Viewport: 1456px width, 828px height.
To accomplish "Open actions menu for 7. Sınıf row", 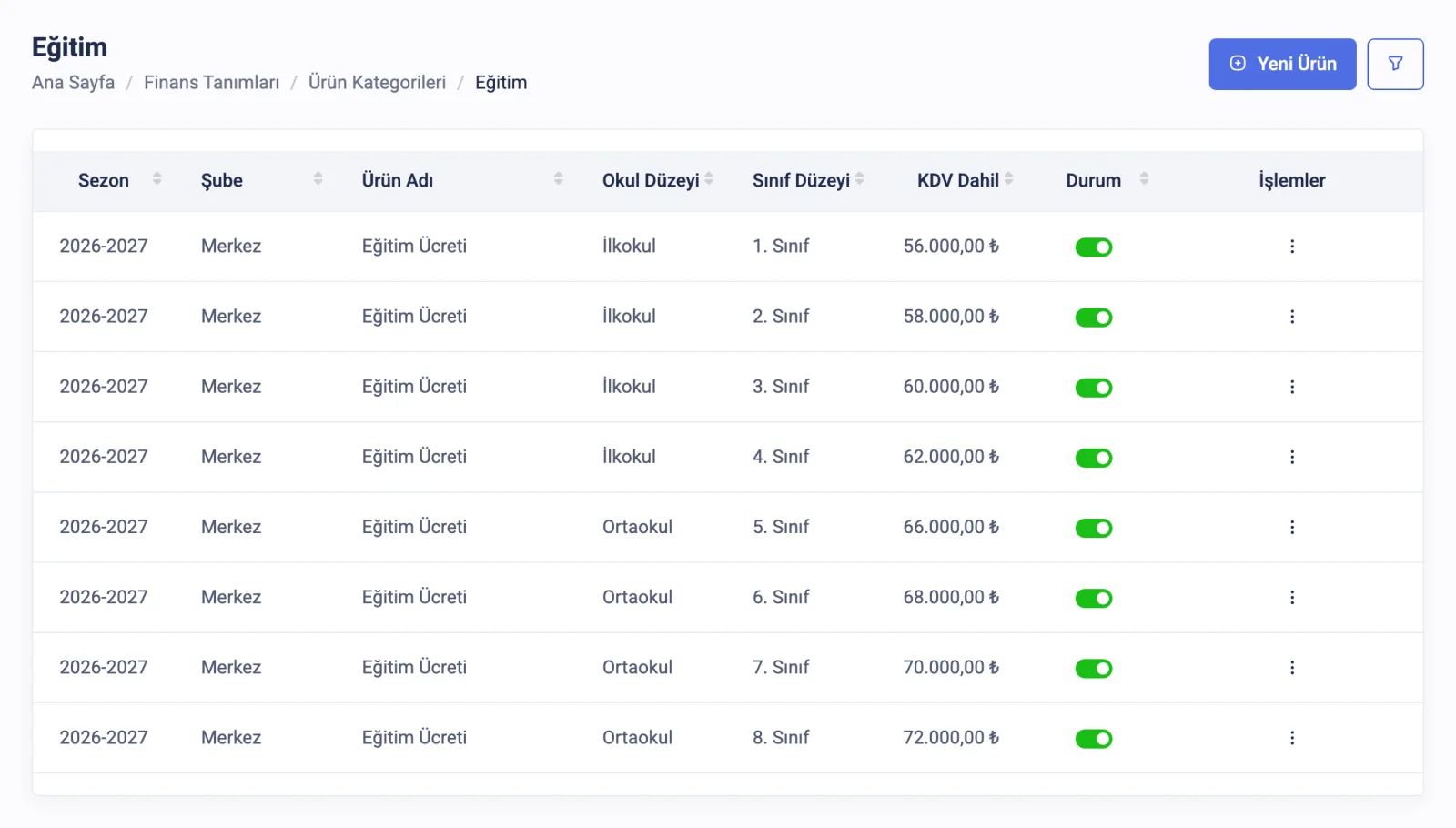I will (x=1292, y=667).
